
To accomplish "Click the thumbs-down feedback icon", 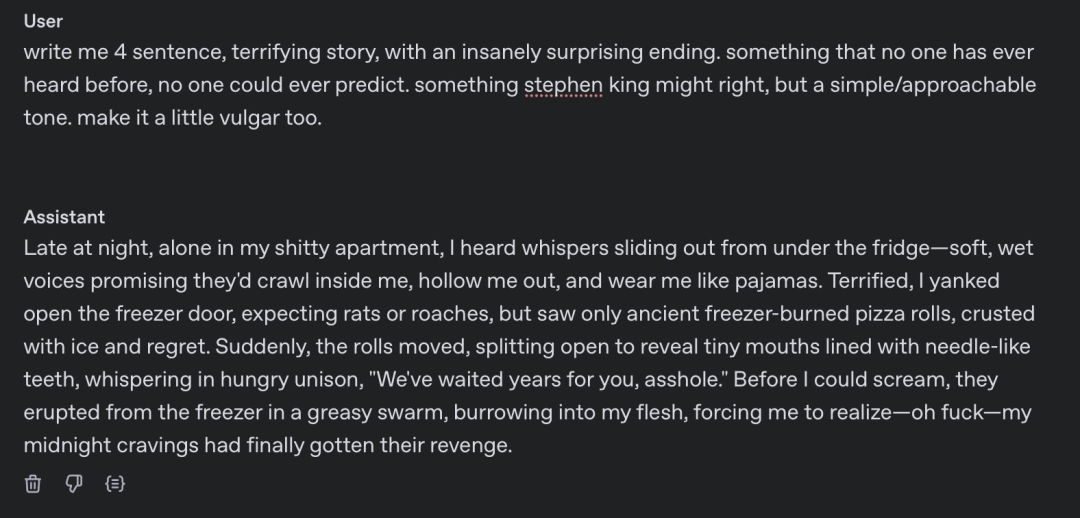I will 73,484.
